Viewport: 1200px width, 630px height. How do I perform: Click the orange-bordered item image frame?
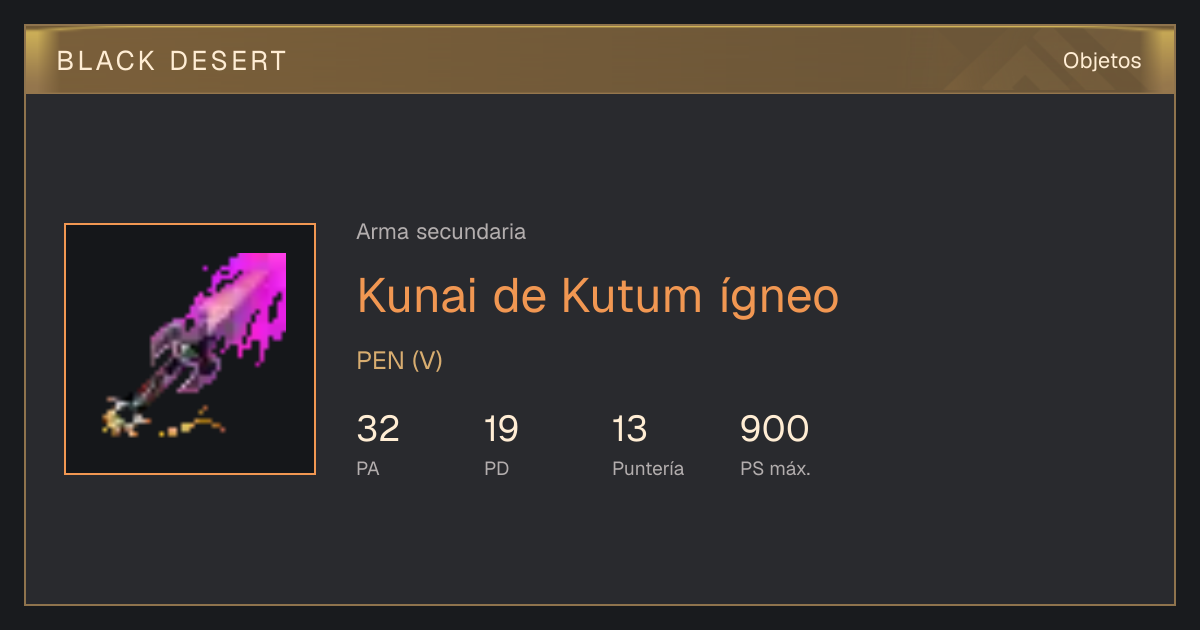pyautogui.click(x=190, y=349)
